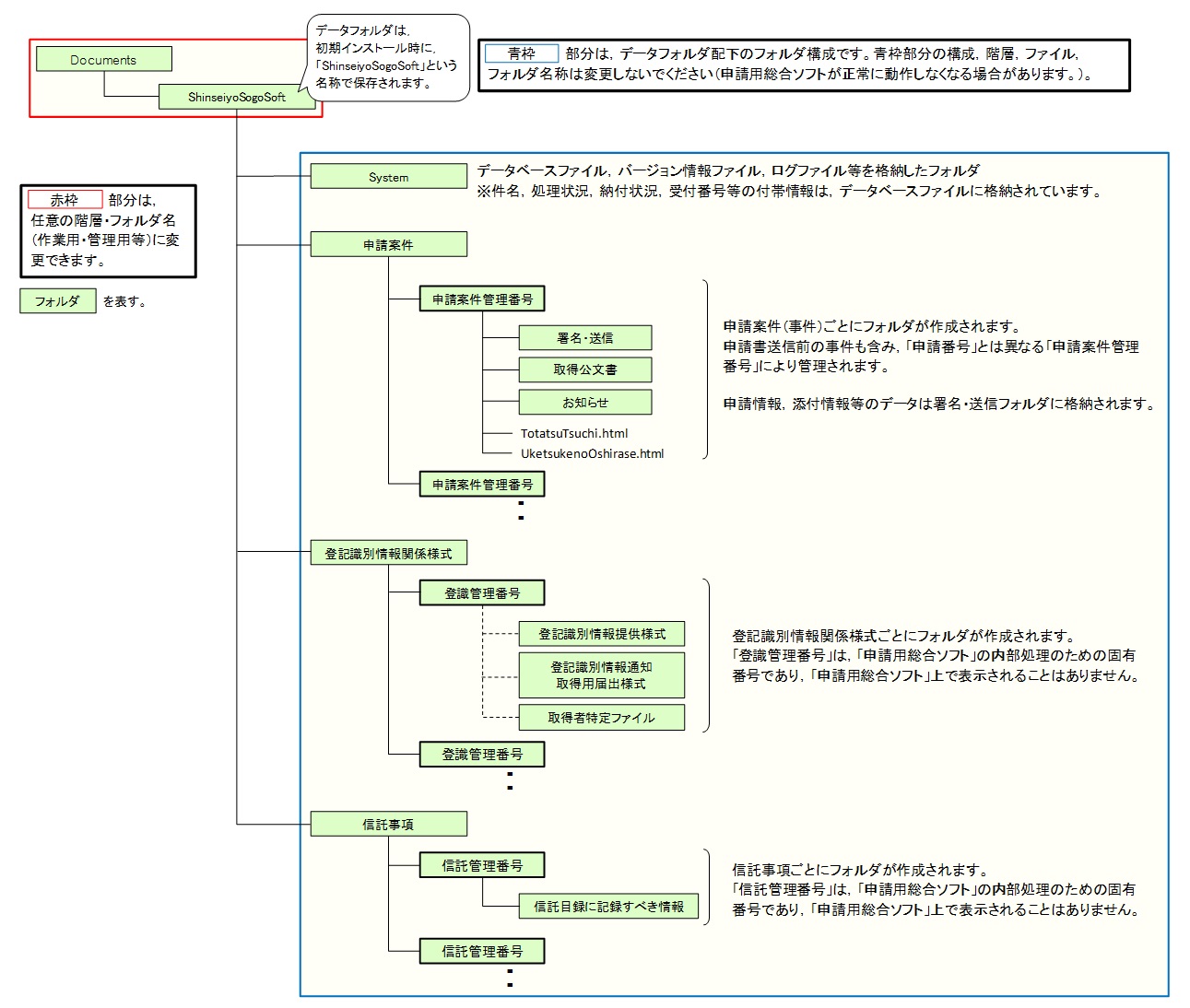The width and height of the screenshot is (1190, 1008).
Task: Open the 登記識別情報提供様式 folder
Action: pyautogui.click(x=601, y=634)
